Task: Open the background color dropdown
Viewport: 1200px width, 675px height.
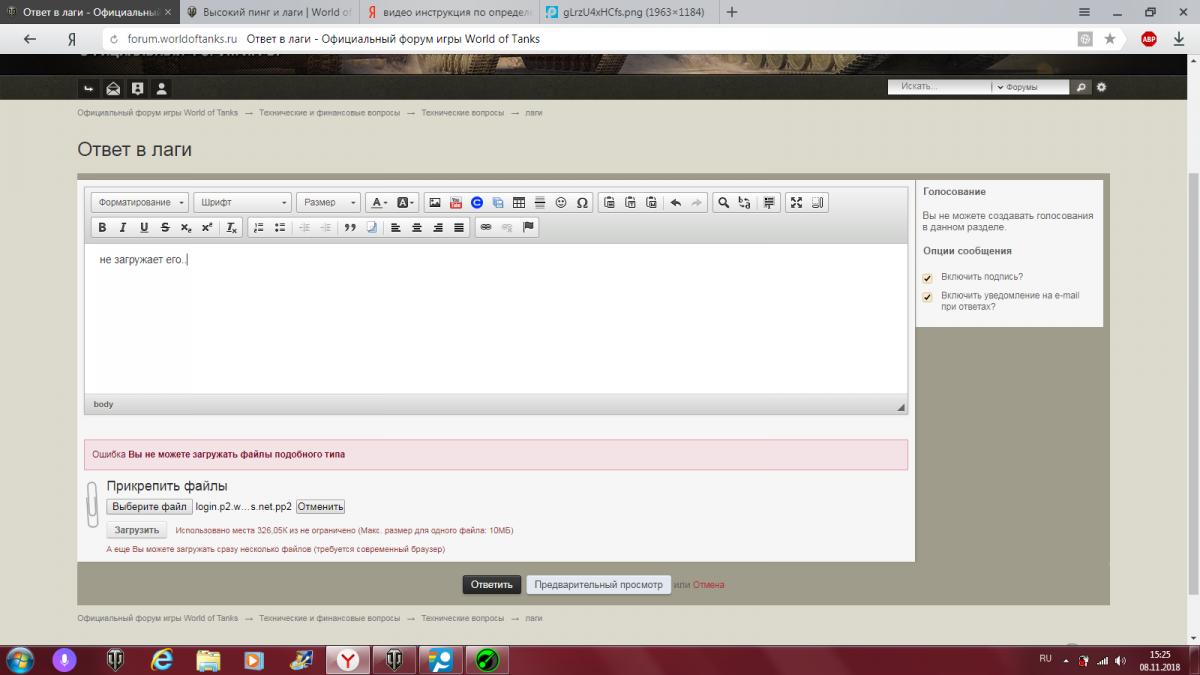Action: pos(405,202)
